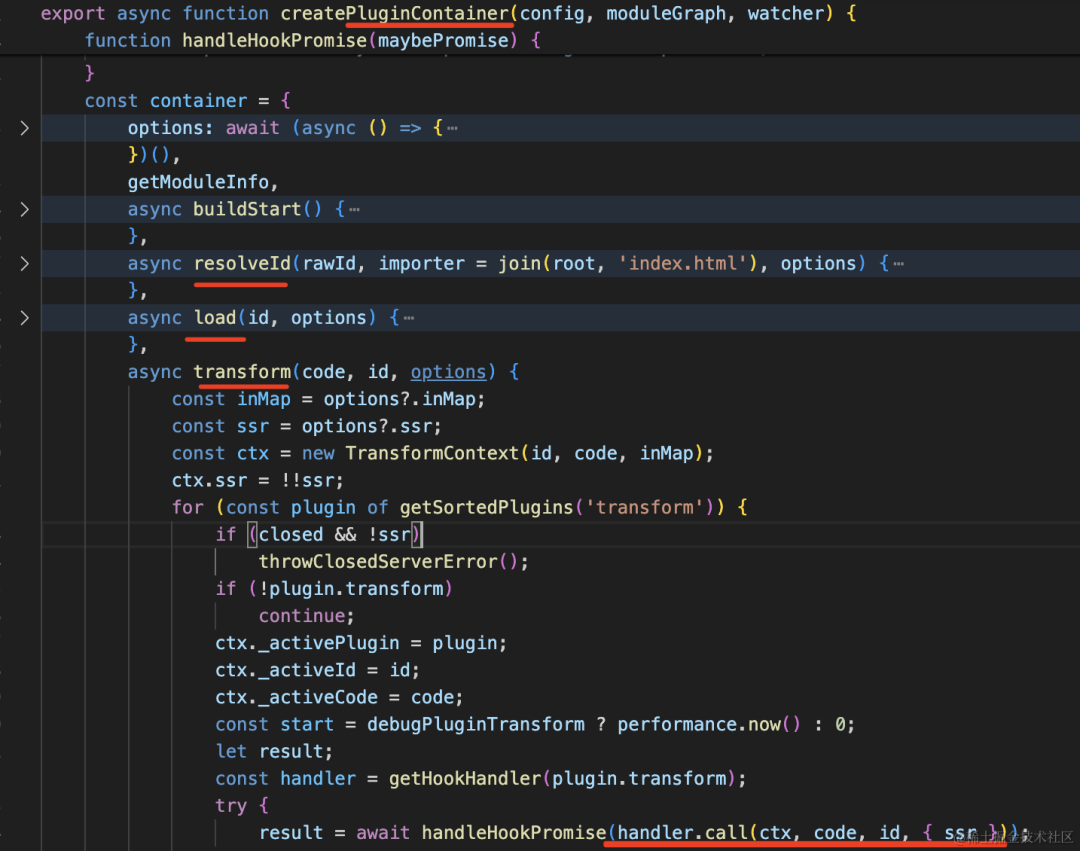Viewport: 1080px width, 851px height.
Task: Click the ctx.ssr = !!ssr line
Action: [258, 481]
